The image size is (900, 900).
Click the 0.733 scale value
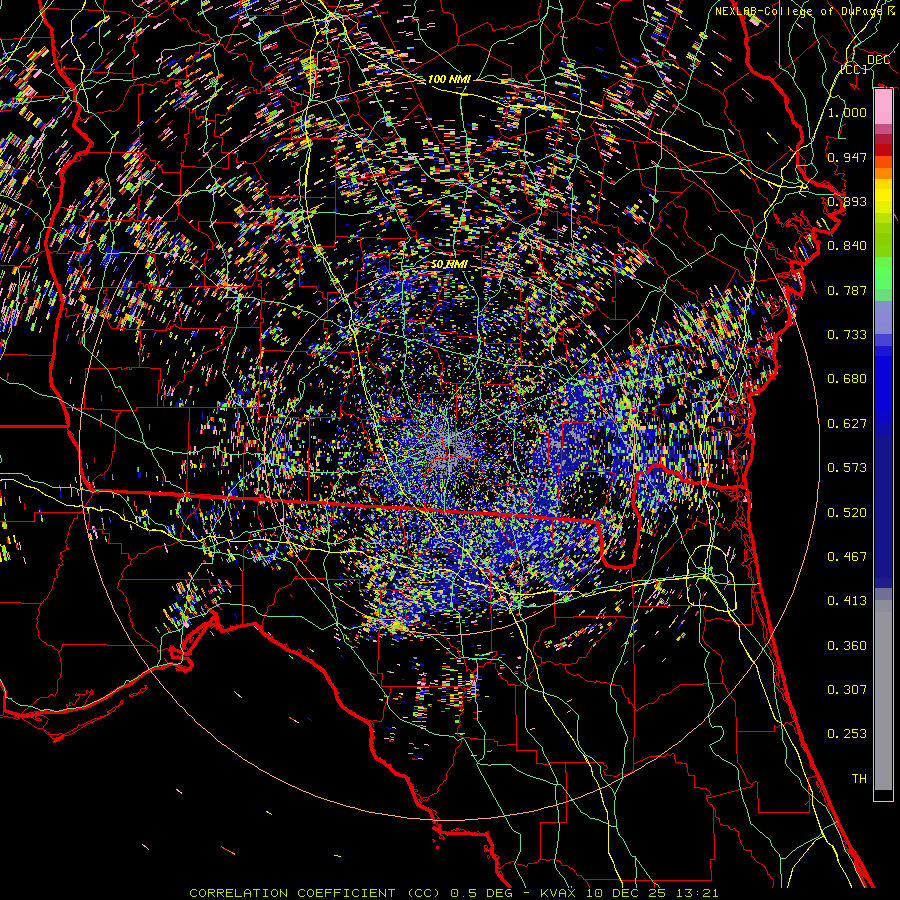(x=847, y=335)
